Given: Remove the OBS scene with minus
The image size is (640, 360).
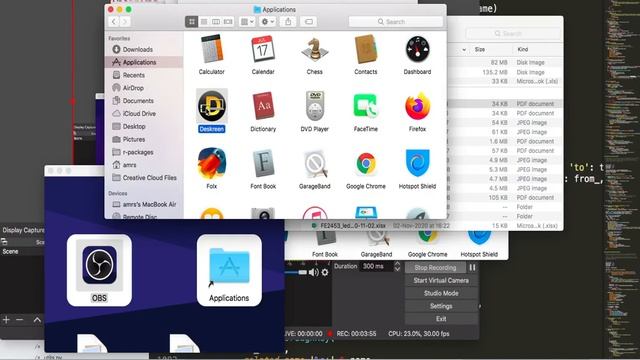Looking at the screenshot, I should tap(20, 320).
